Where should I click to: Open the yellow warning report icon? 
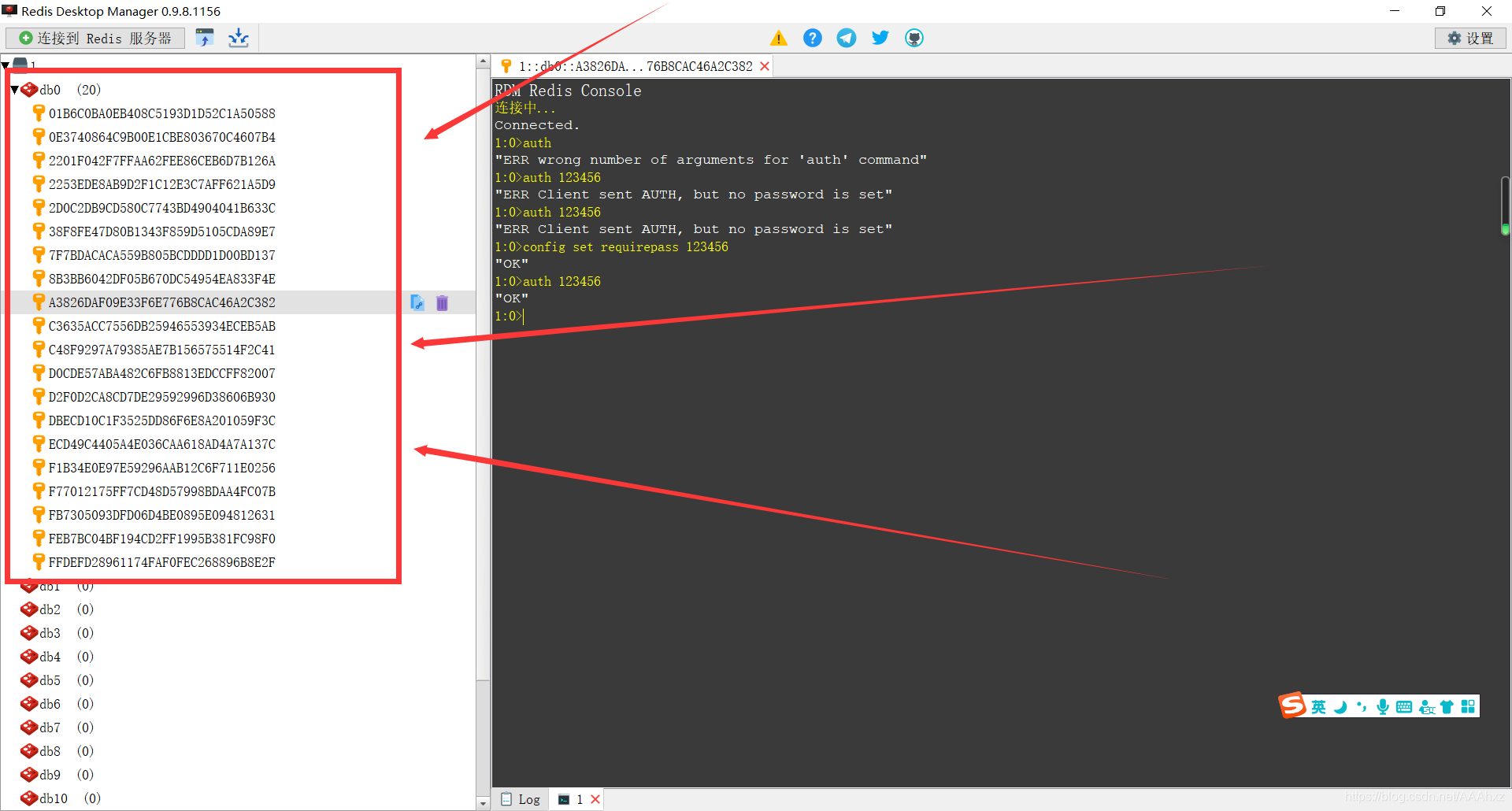[779, 38]
